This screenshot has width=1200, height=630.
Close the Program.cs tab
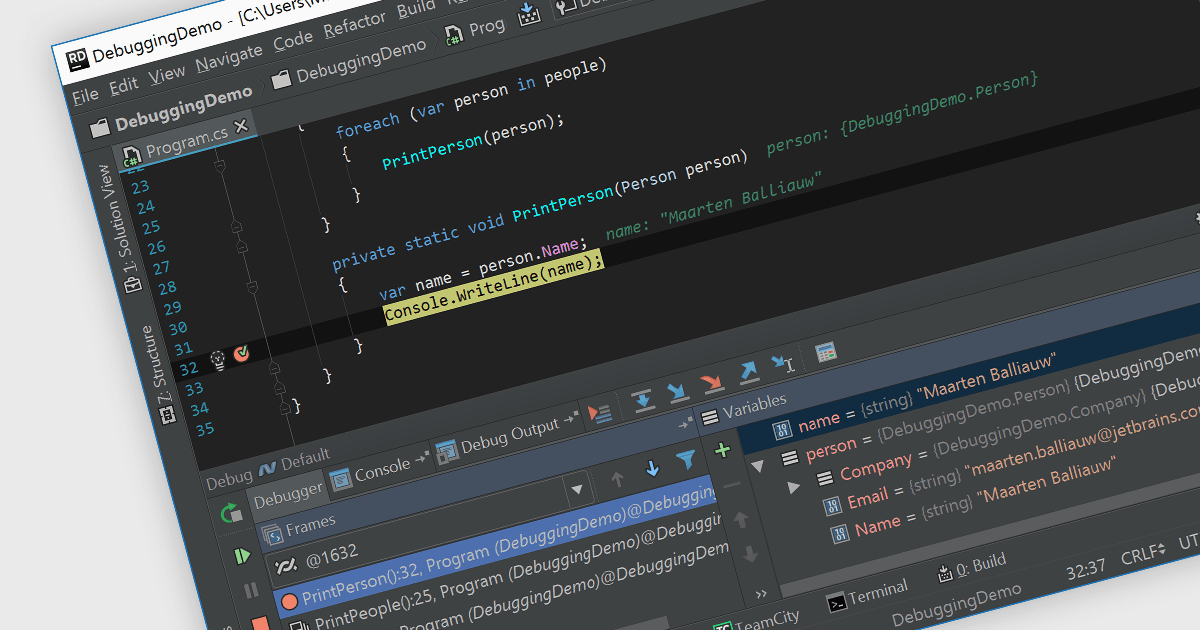tap(241, 128)
